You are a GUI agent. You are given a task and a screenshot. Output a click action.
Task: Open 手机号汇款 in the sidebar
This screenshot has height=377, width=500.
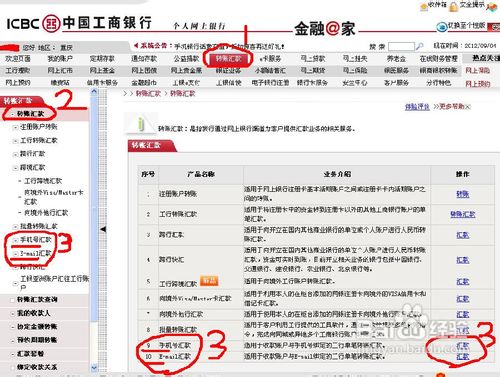click(36, 240)
